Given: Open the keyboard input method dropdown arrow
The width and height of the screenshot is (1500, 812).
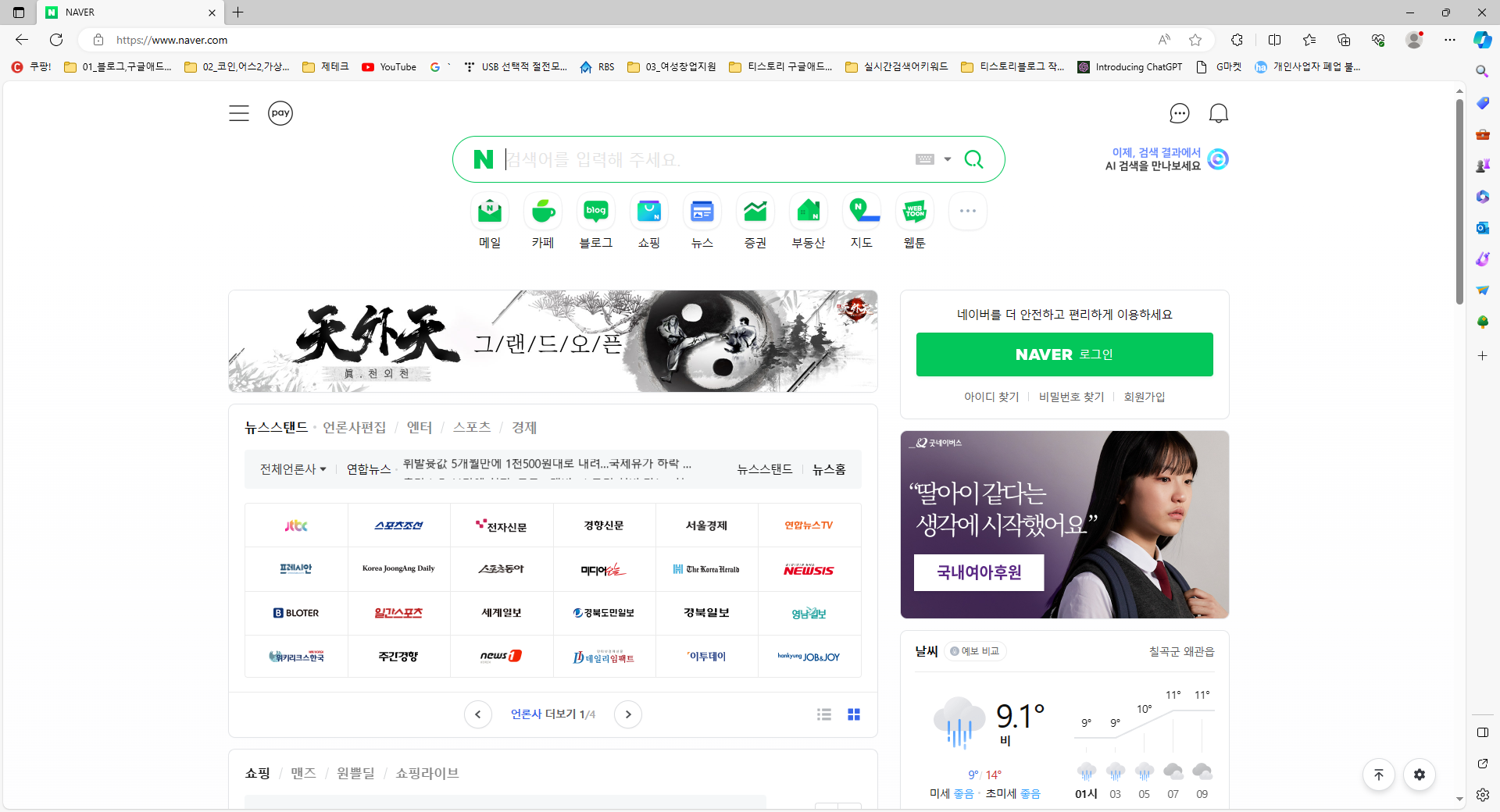Looking at the screenshot, I should [x=947, y=158].
